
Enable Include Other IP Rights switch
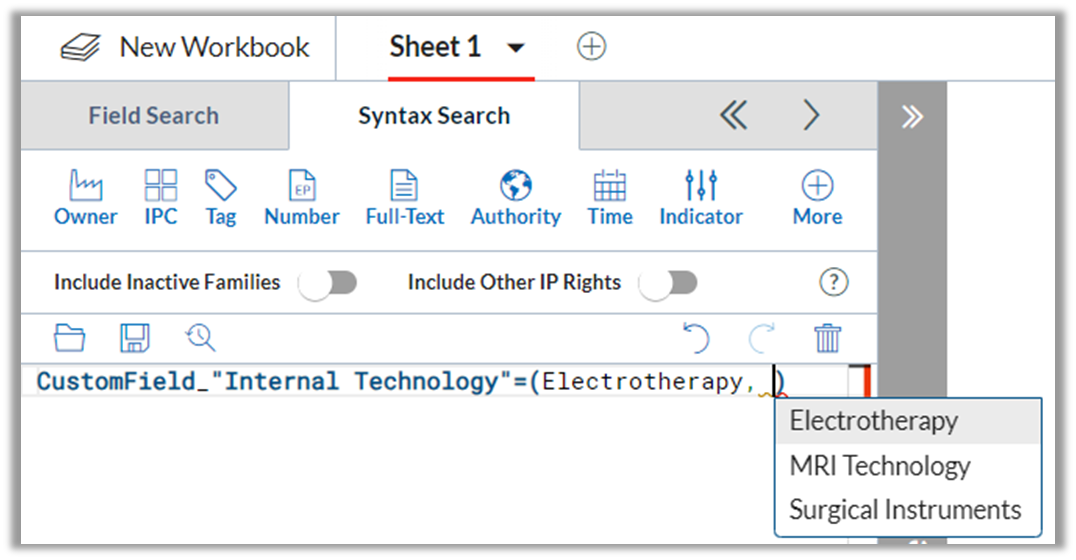point(668,283)
